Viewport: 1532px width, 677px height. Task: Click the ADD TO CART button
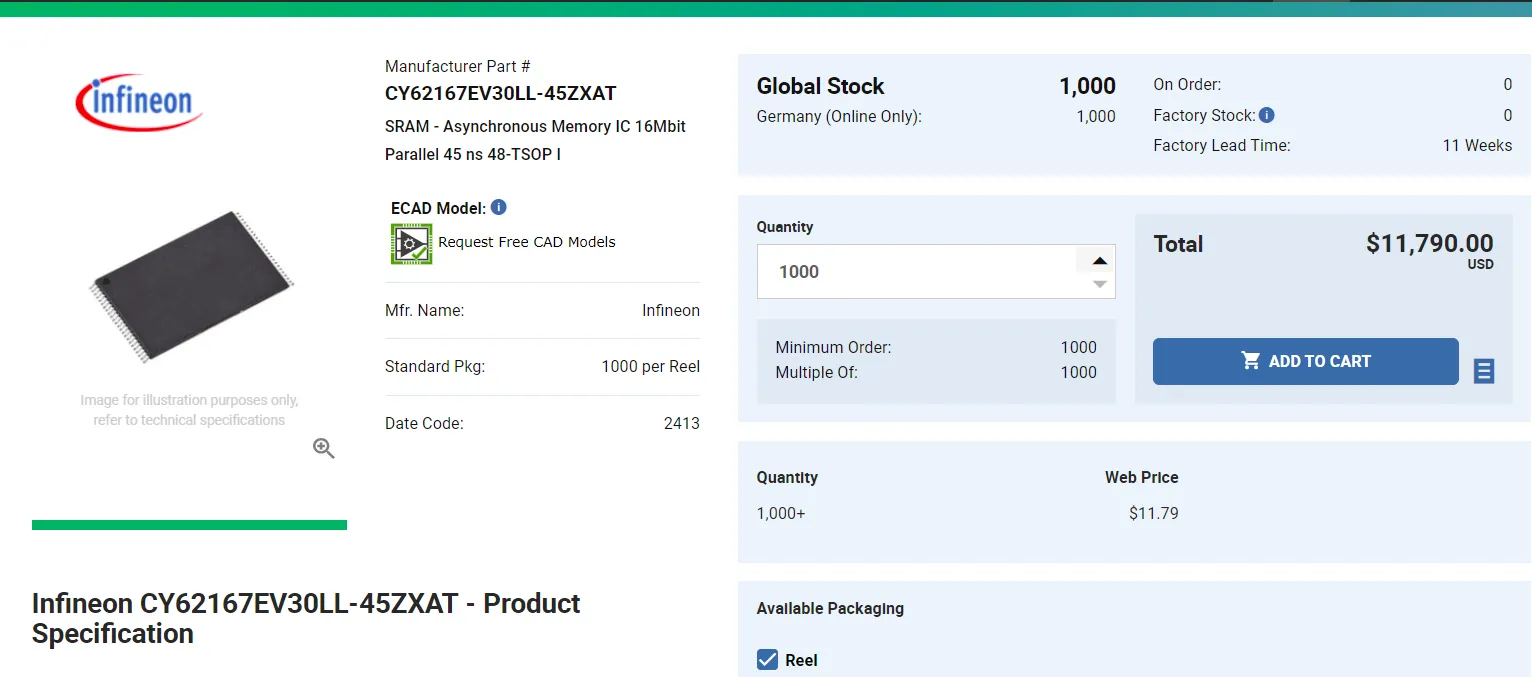coord(1305,361)
